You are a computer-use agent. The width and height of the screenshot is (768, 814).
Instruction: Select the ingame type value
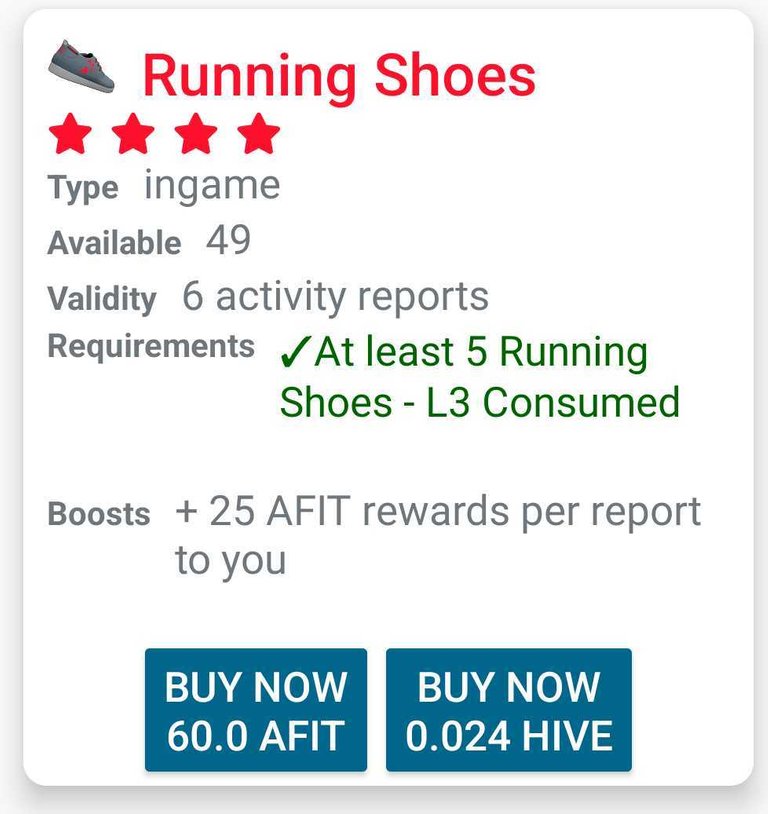212,186
